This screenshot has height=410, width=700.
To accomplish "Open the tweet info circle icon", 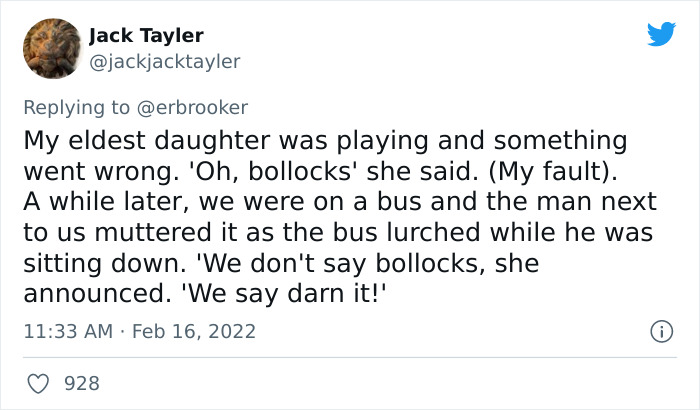I will (x=659, y=331).
